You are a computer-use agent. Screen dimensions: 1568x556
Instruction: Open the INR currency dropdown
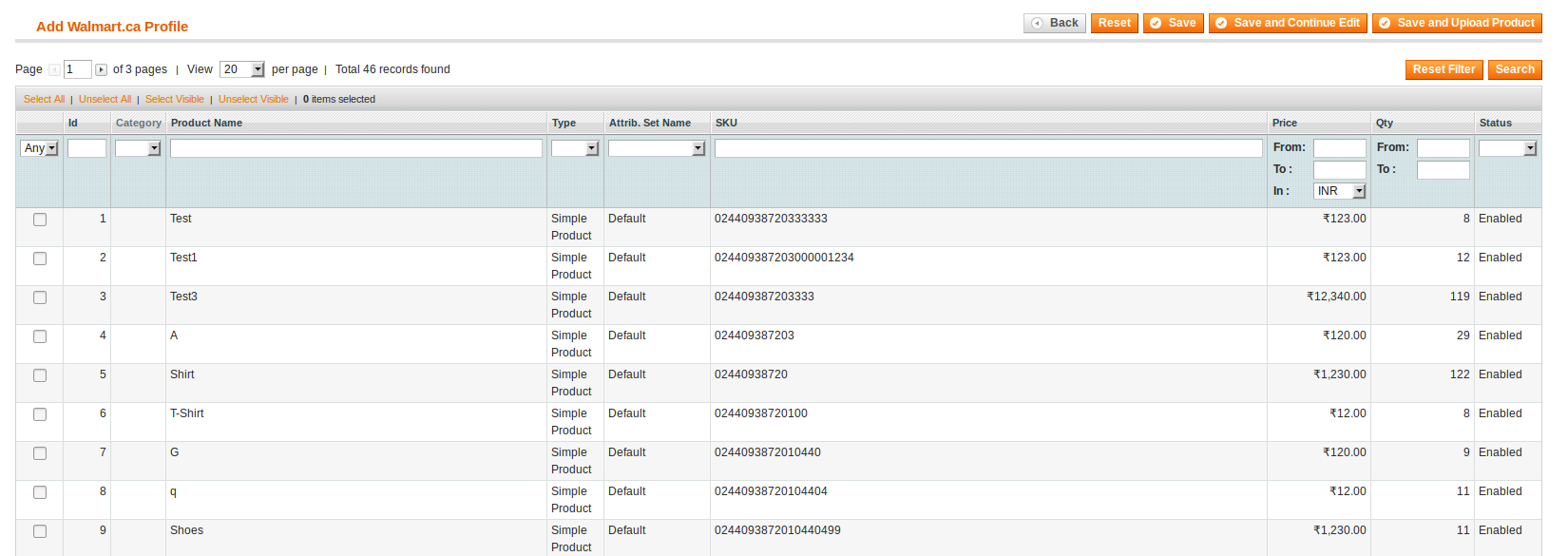pyautogui.click(x=1340, y=191)
